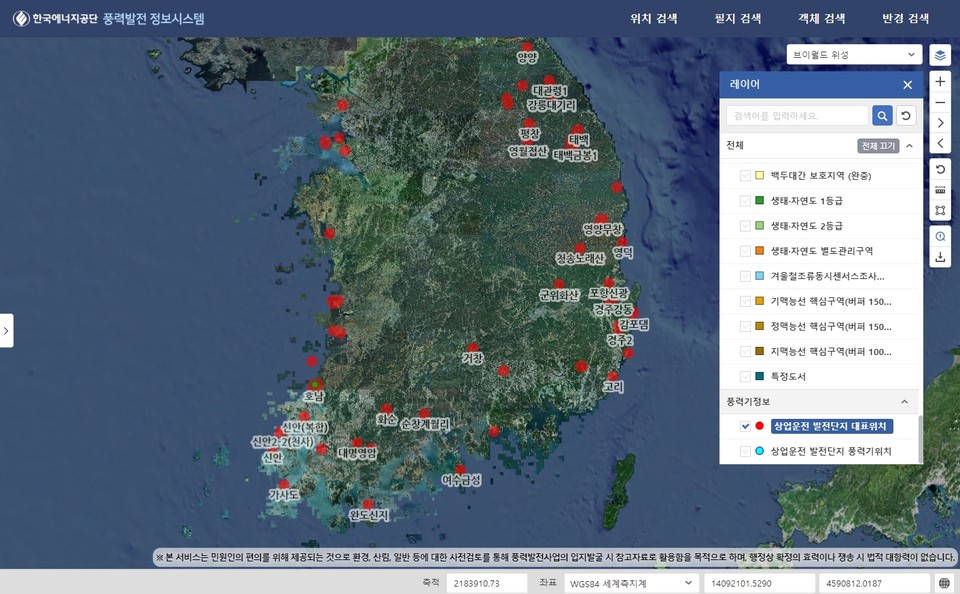
Task: Close the 레이어 panel
Action: [x=907, y=85]
